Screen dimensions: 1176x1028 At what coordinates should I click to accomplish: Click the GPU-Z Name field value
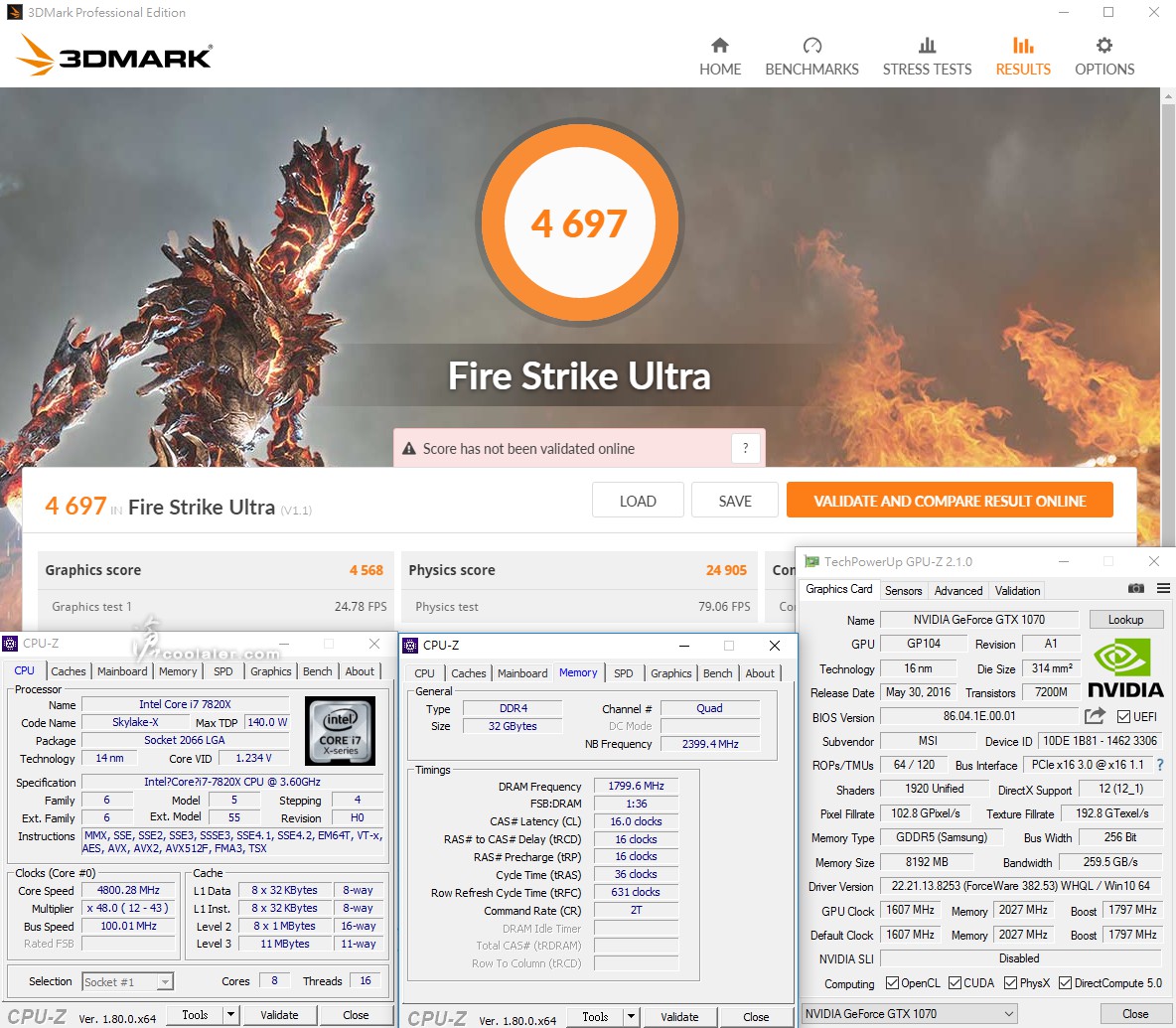[x=979, y=620]
